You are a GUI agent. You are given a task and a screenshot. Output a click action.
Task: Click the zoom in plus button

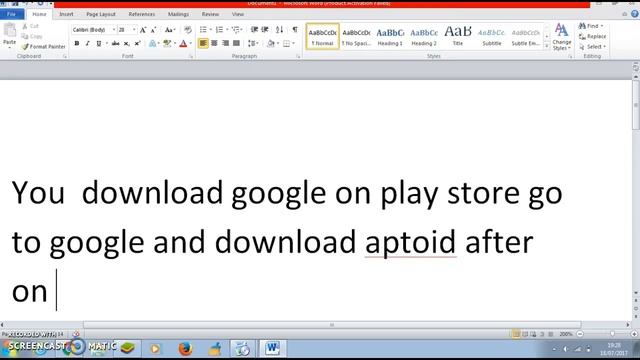pos(634,334)
